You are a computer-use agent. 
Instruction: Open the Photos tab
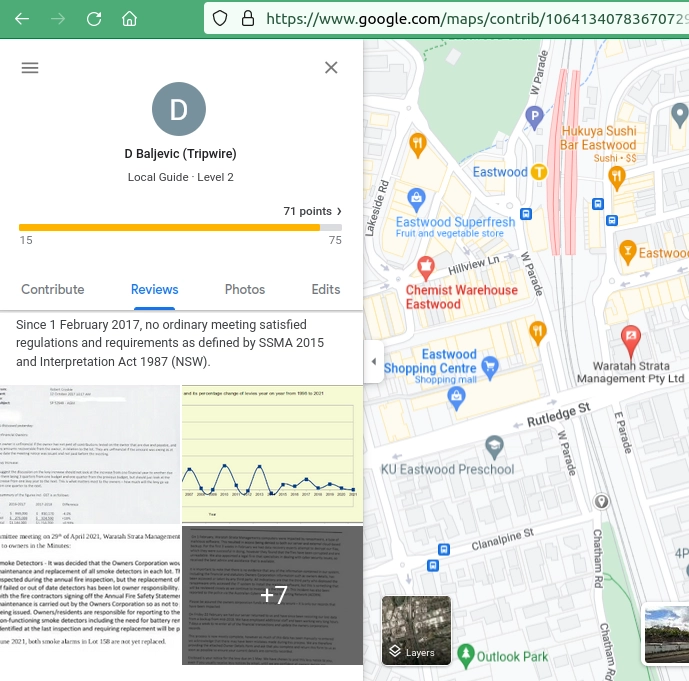pos(245,289)
